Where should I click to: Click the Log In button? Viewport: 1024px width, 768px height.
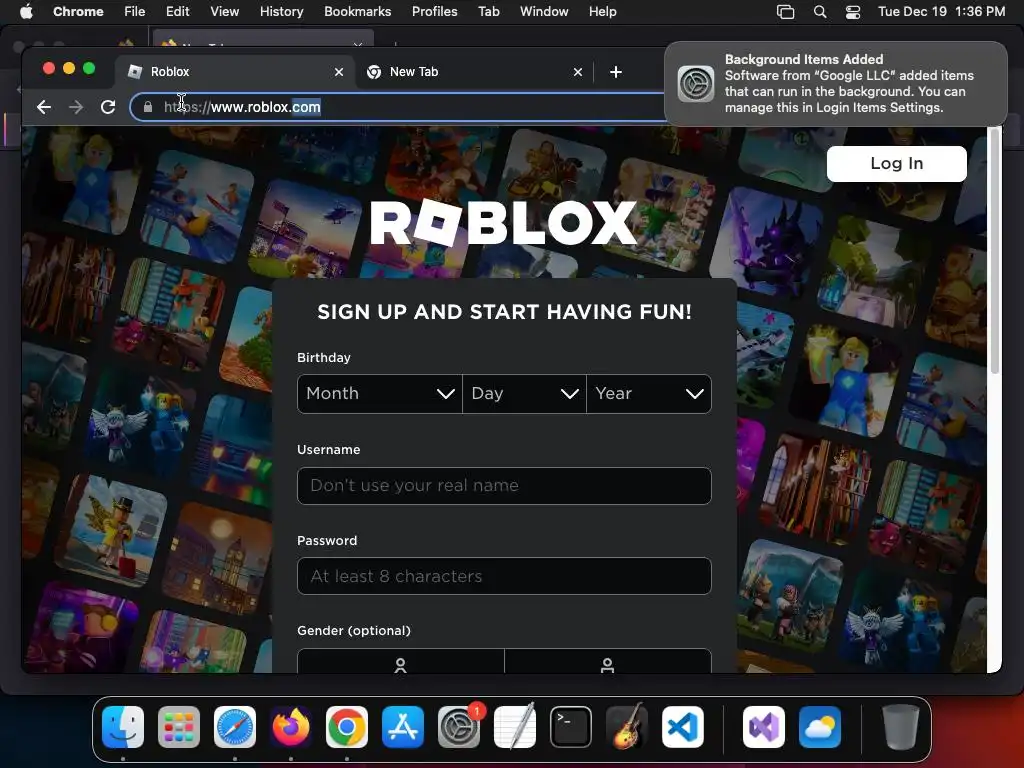click(897, 163)
